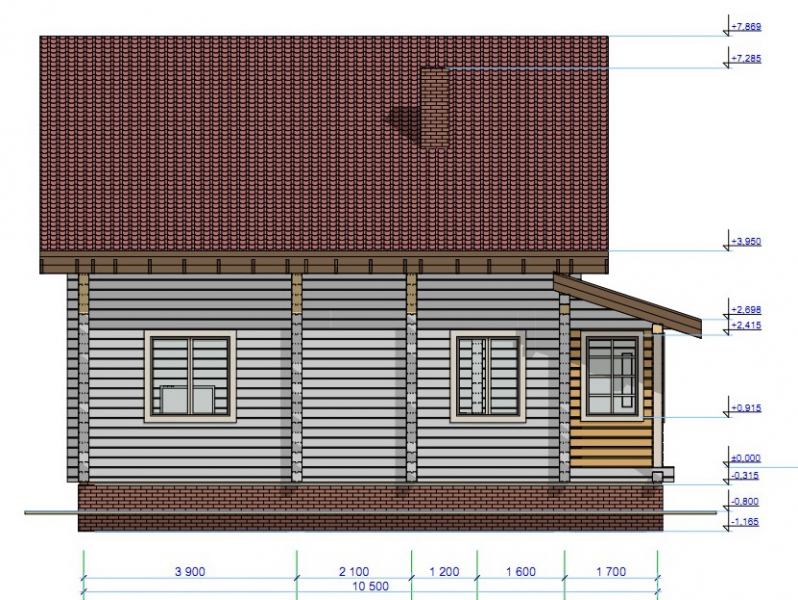Click the +2,698 elevation marker text

click(x=746, y=309)
